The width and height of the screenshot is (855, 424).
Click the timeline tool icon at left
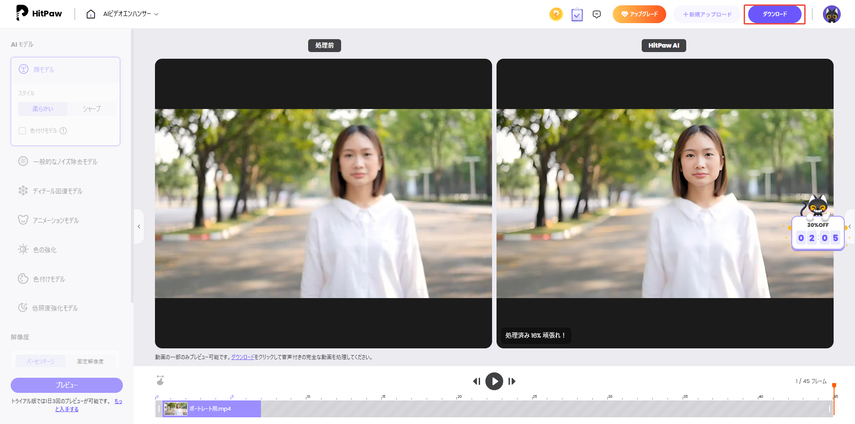160,380
